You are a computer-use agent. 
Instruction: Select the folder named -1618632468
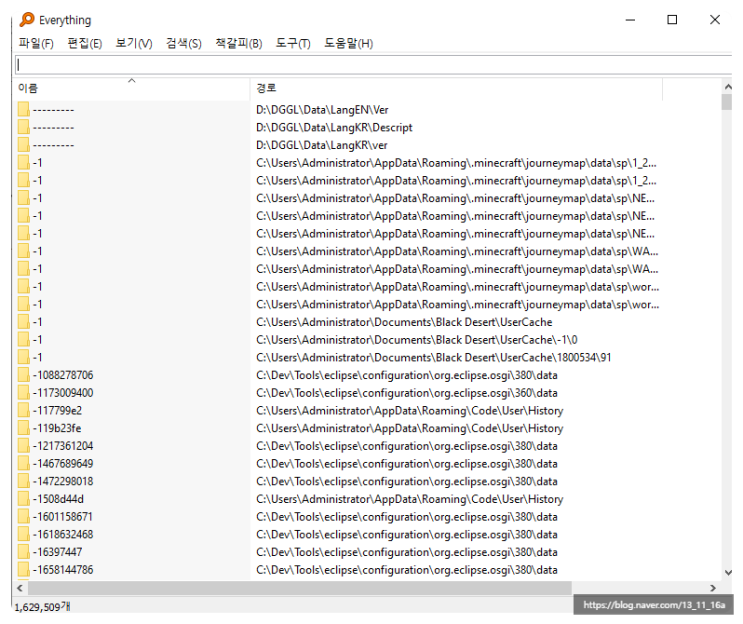(63, 534)
